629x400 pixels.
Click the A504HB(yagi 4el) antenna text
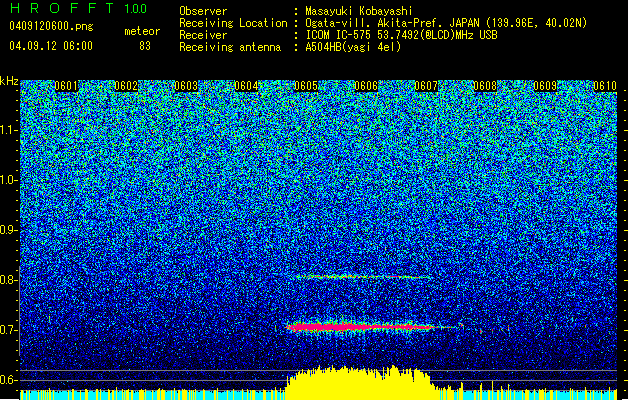point(353,47)
